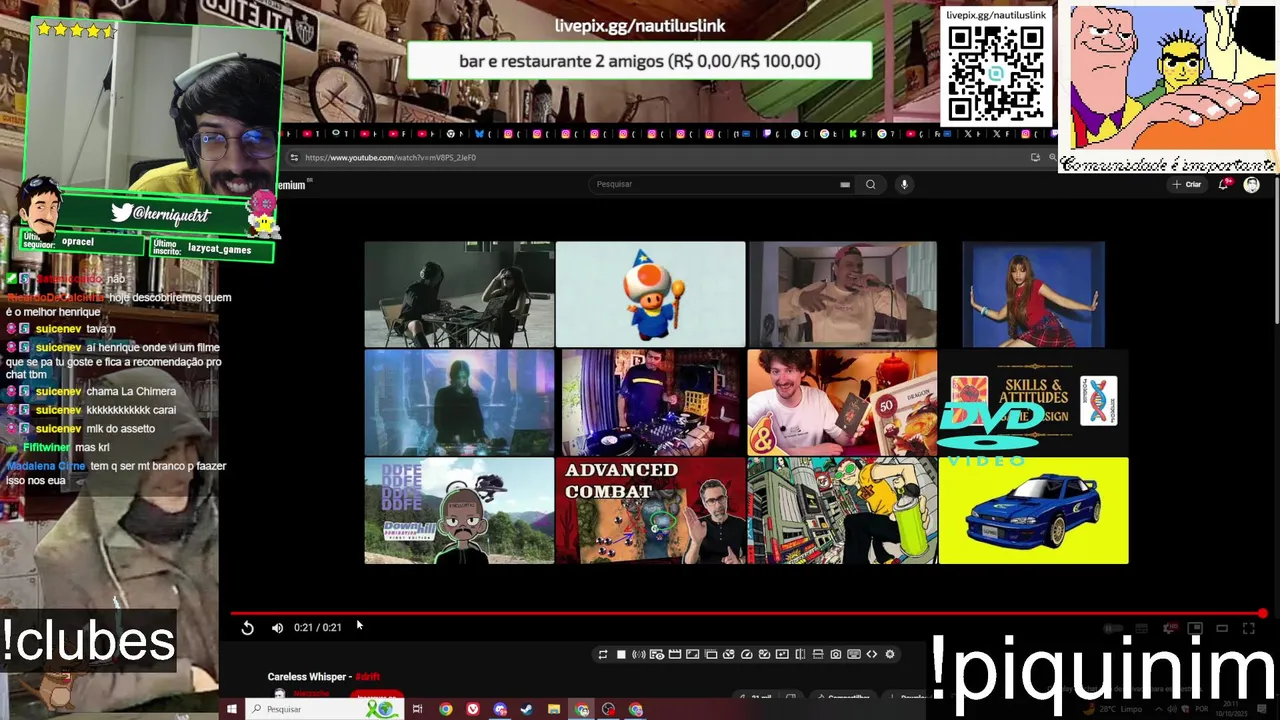Click the youtube.com URL in the address bar
The width and height of the screenshot is (1280, 720).
click(x=390, y=158)
